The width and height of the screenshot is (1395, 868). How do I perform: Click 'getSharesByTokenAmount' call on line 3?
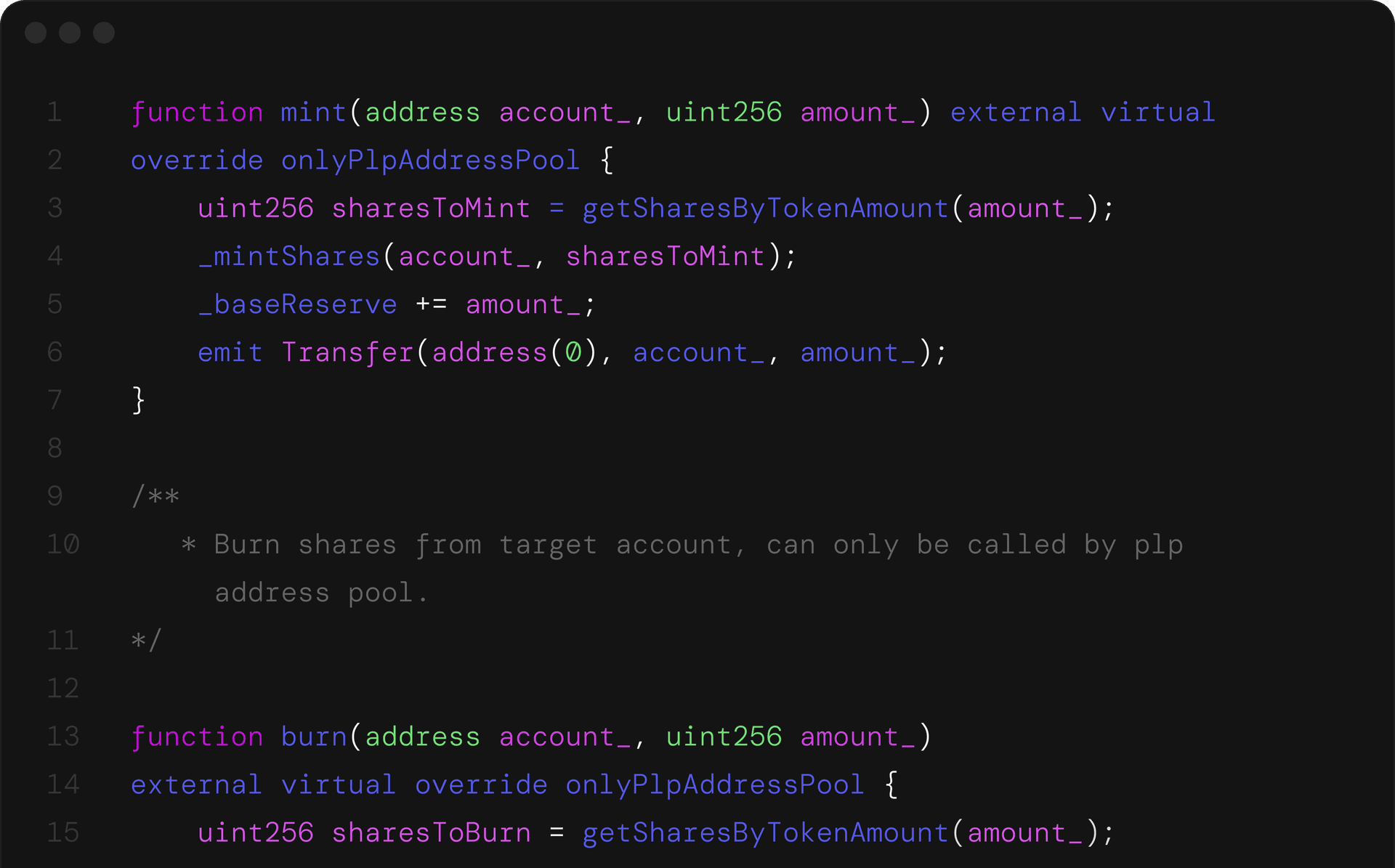click(x=766, y=209)
